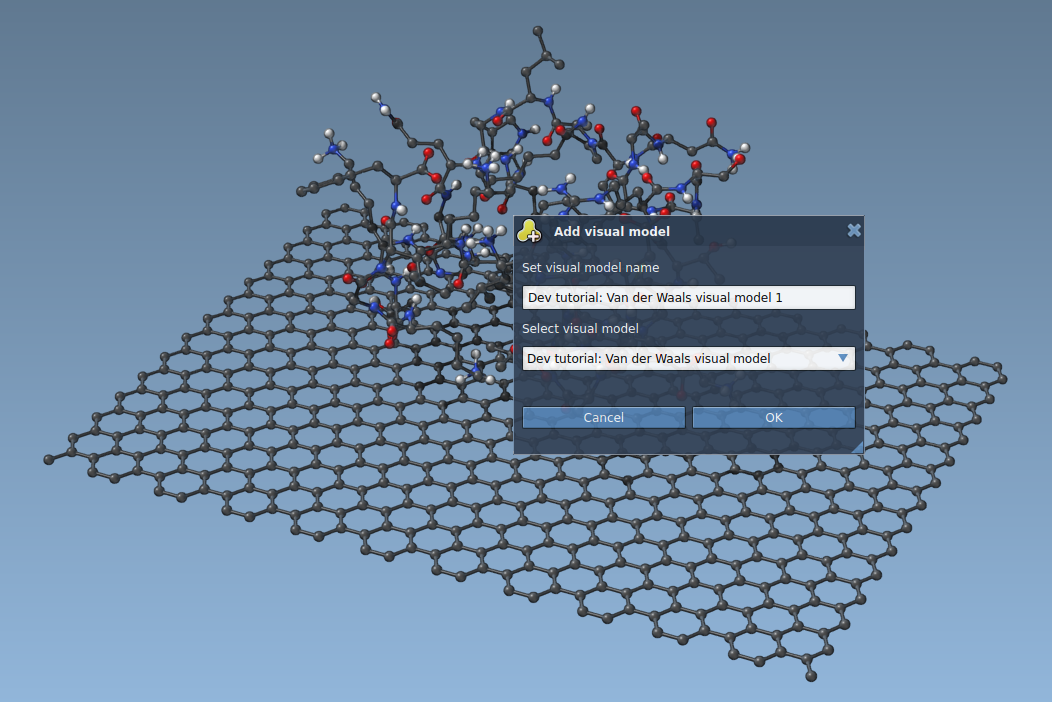The image size is (1052, 702).
Task: Confirm the visual model with OK
Action: pyautogui.click(x=773, y=417)
